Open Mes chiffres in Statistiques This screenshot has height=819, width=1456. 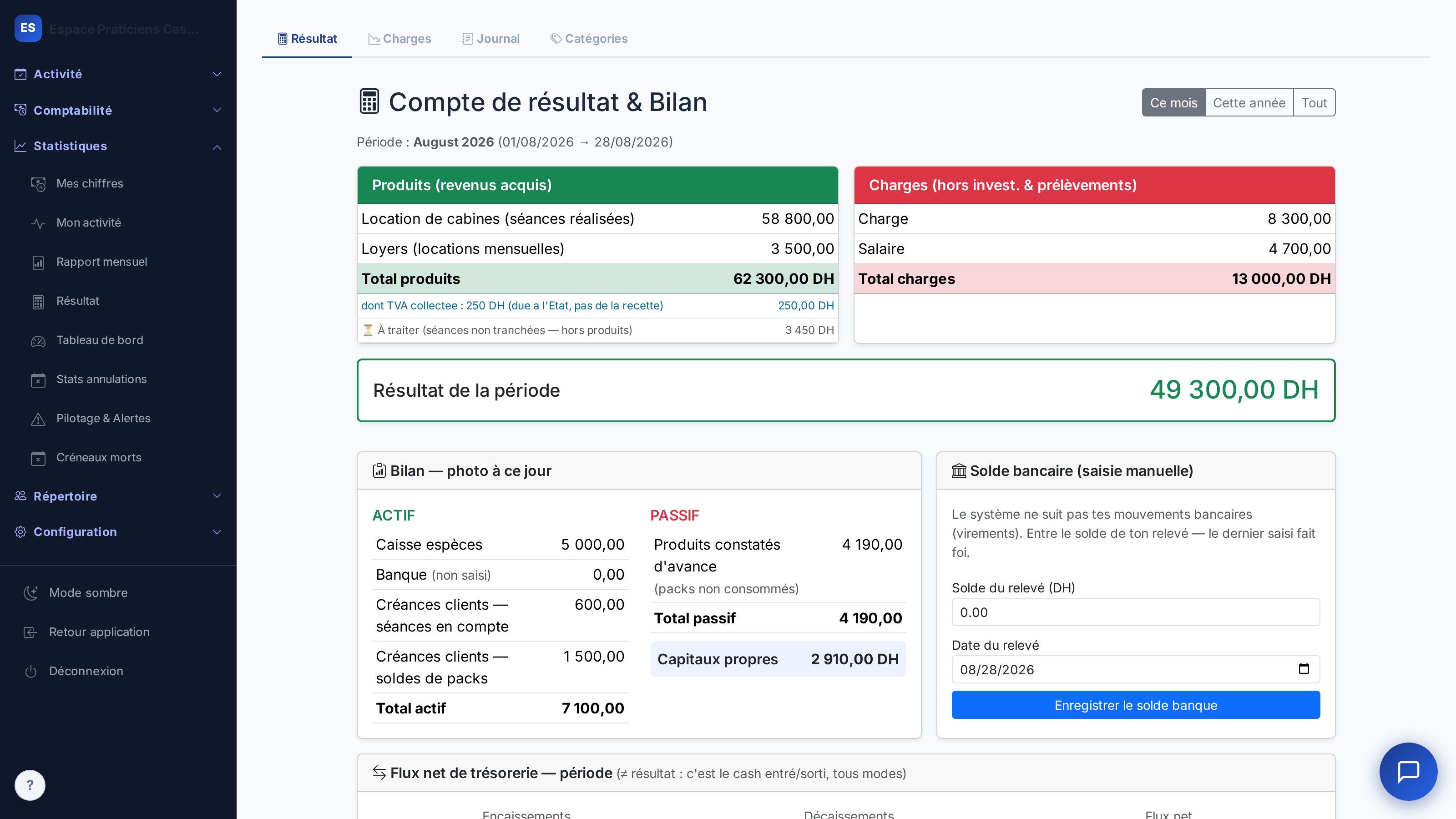click(x=89, y=184)
